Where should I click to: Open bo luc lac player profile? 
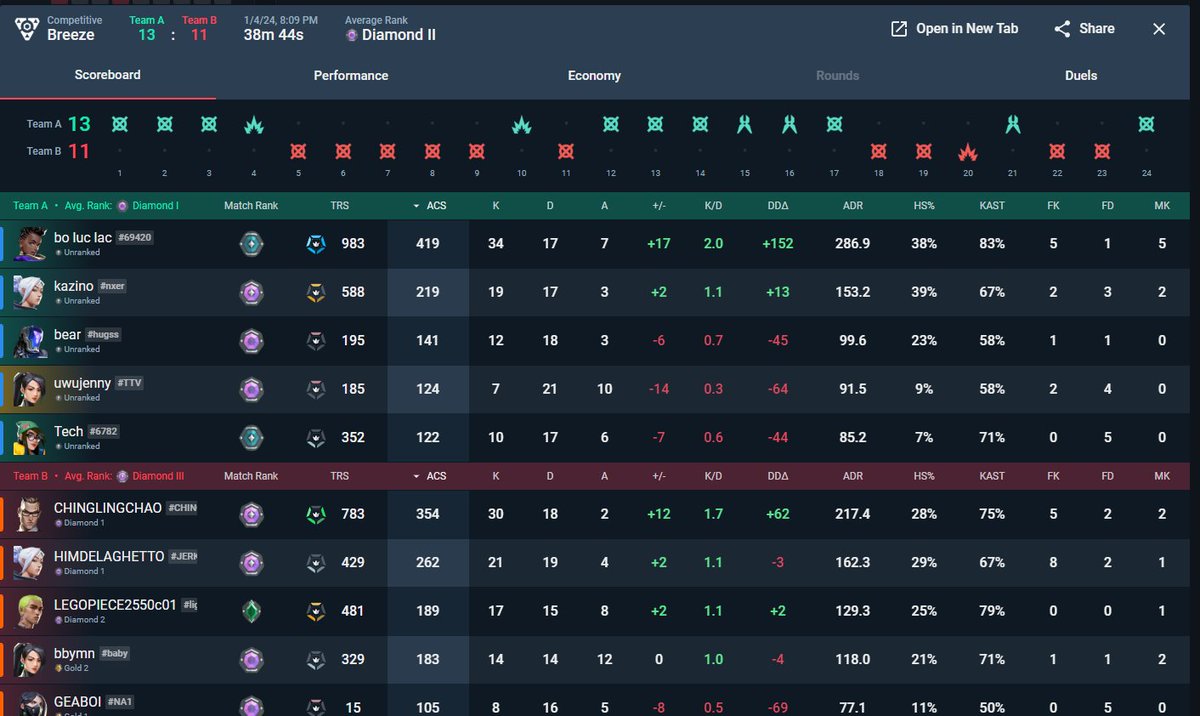(82, 238)
